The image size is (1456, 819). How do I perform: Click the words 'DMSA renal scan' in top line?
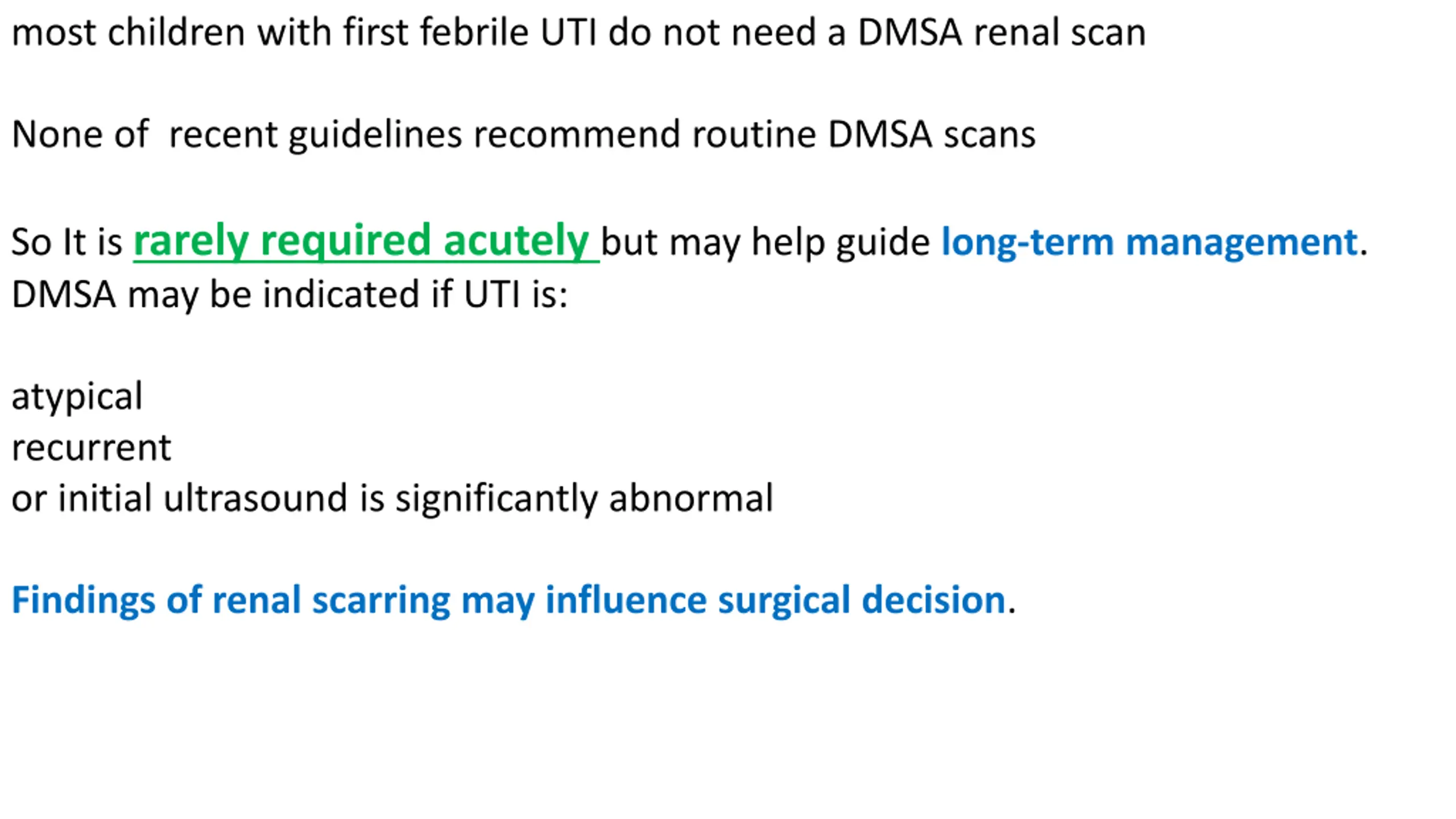pyautogui.click(x=1002, y=32)
